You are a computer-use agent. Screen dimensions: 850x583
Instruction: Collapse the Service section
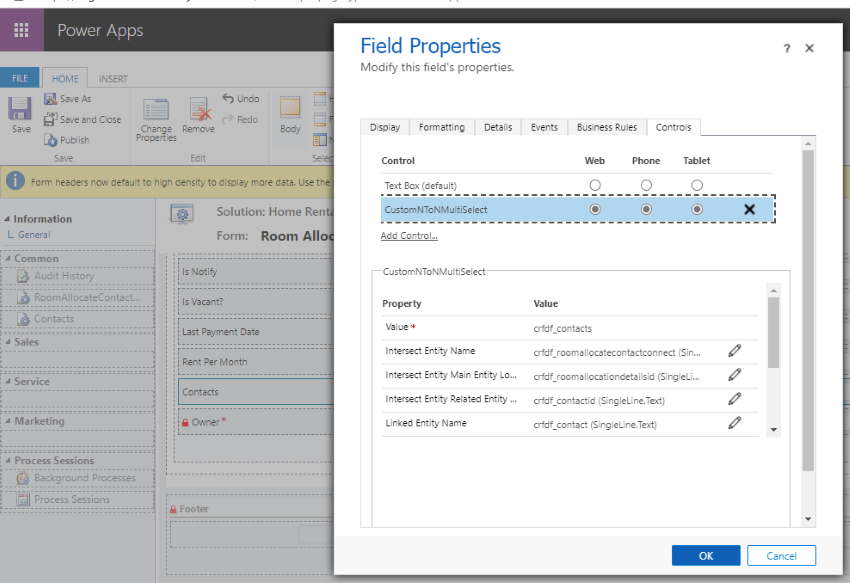[x=8, y=382]
